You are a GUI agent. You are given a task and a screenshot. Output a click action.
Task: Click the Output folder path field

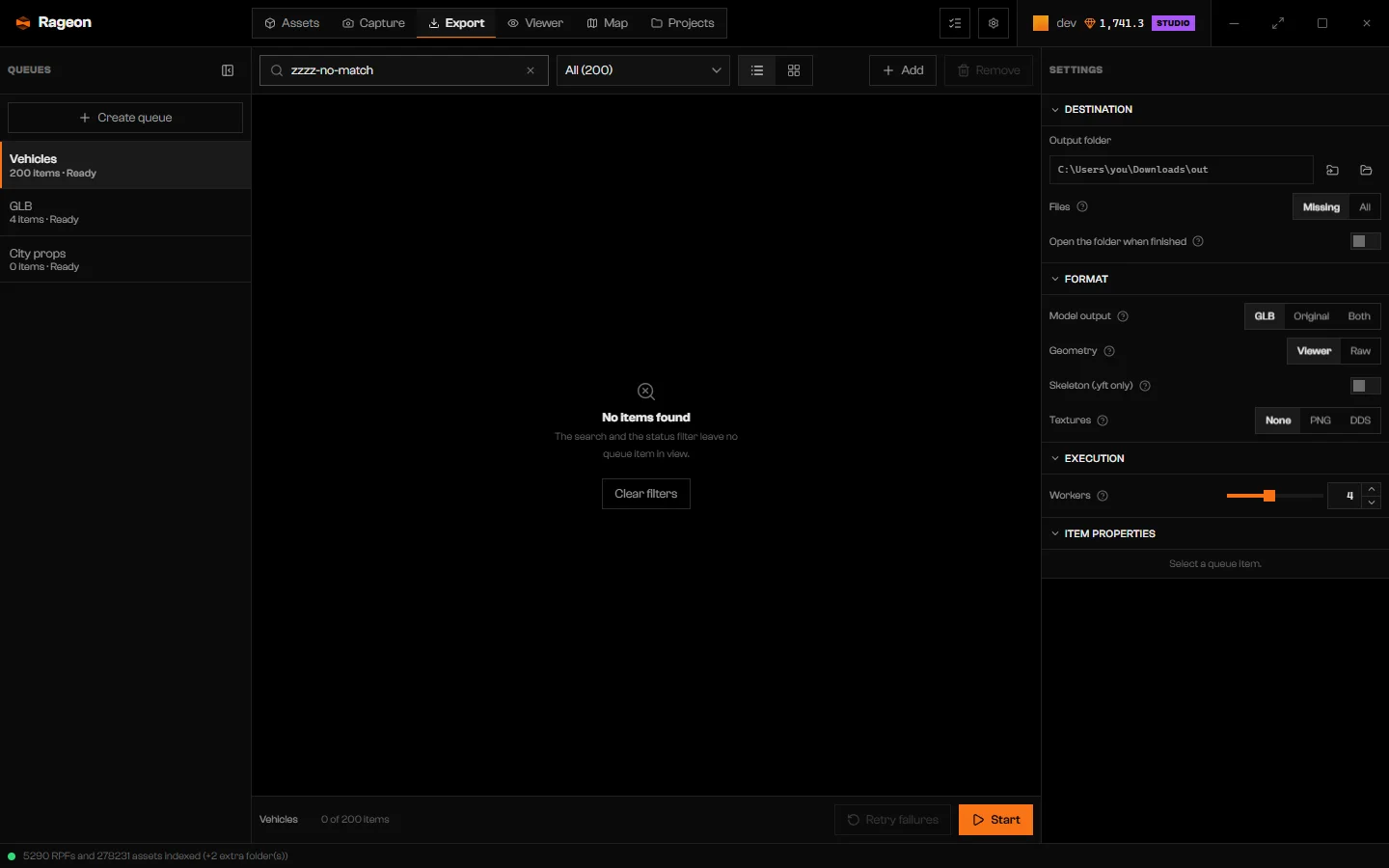pos(1182,170)
